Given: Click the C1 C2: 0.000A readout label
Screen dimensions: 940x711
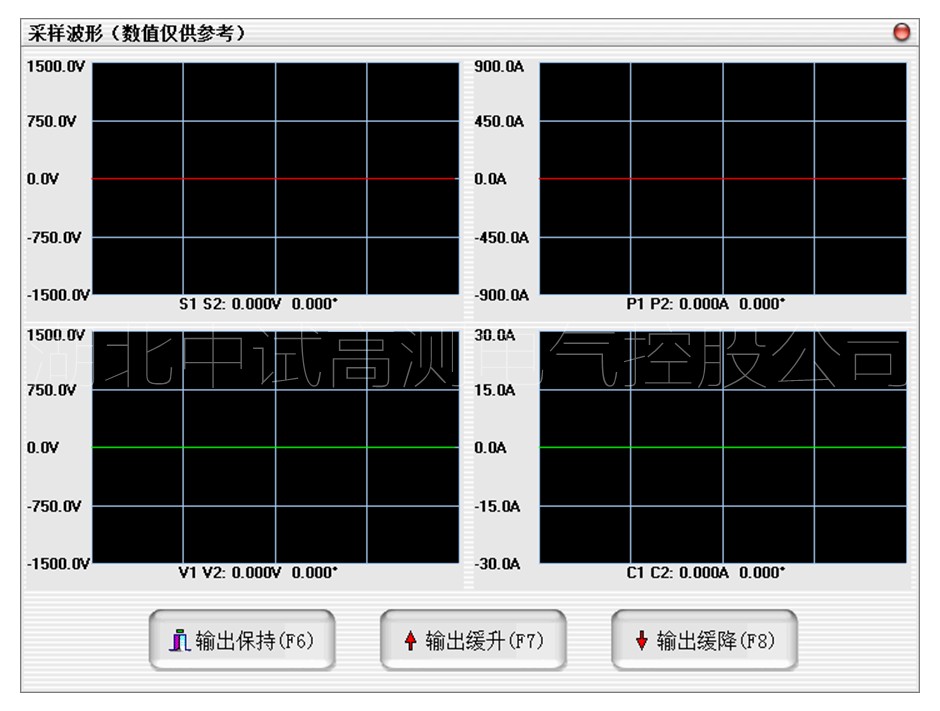Looking at the screenshot, I should point(705,573).
